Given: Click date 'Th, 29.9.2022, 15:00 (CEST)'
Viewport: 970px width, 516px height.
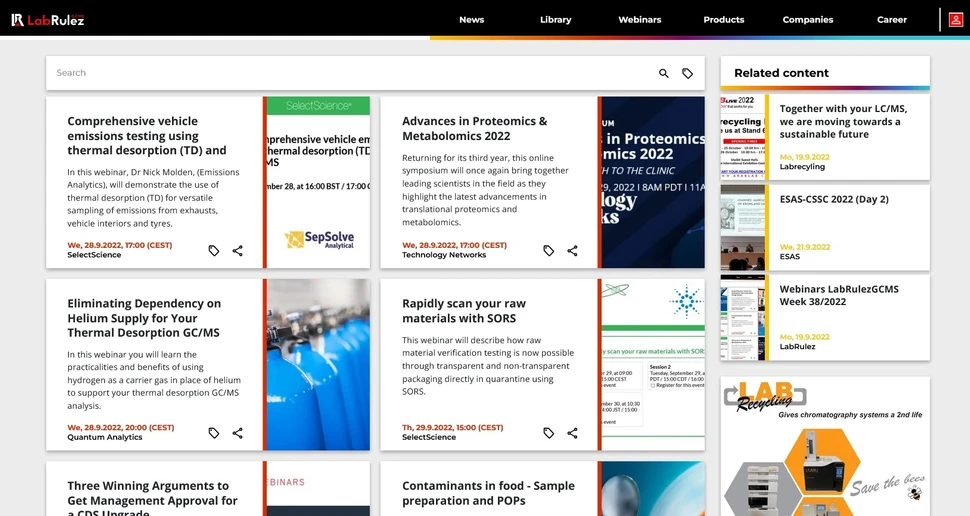Looking at the screenshot, I should (x=453, y=428).
